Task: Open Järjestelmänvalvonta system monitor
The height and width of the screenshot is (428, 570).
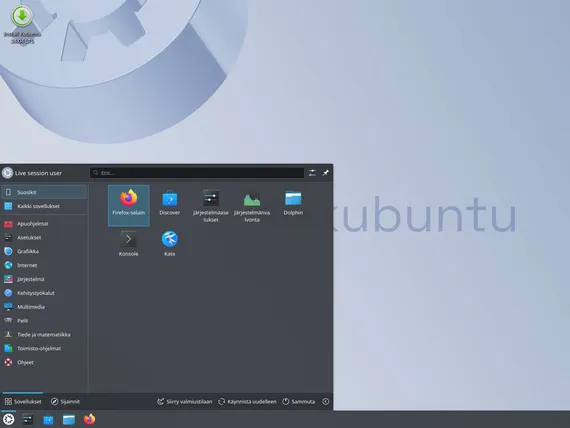Action: [252, 205]
